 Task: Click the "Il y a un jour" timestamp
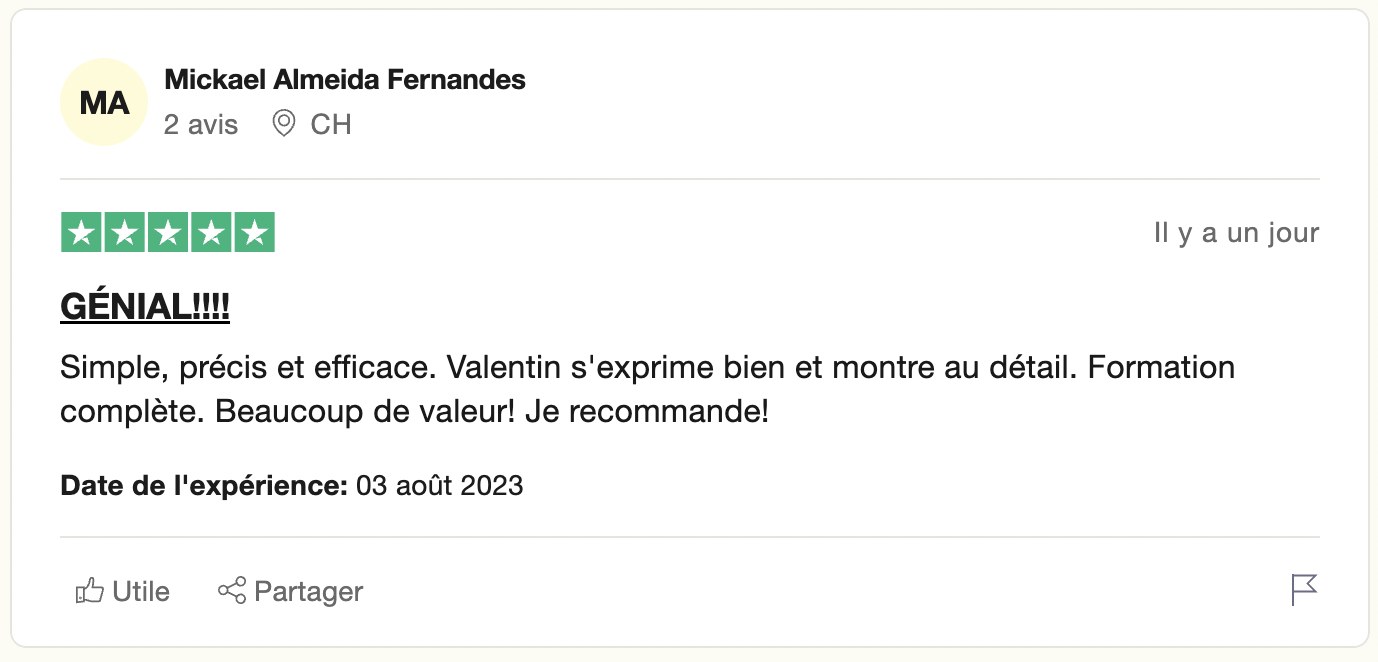(1236, 234)
